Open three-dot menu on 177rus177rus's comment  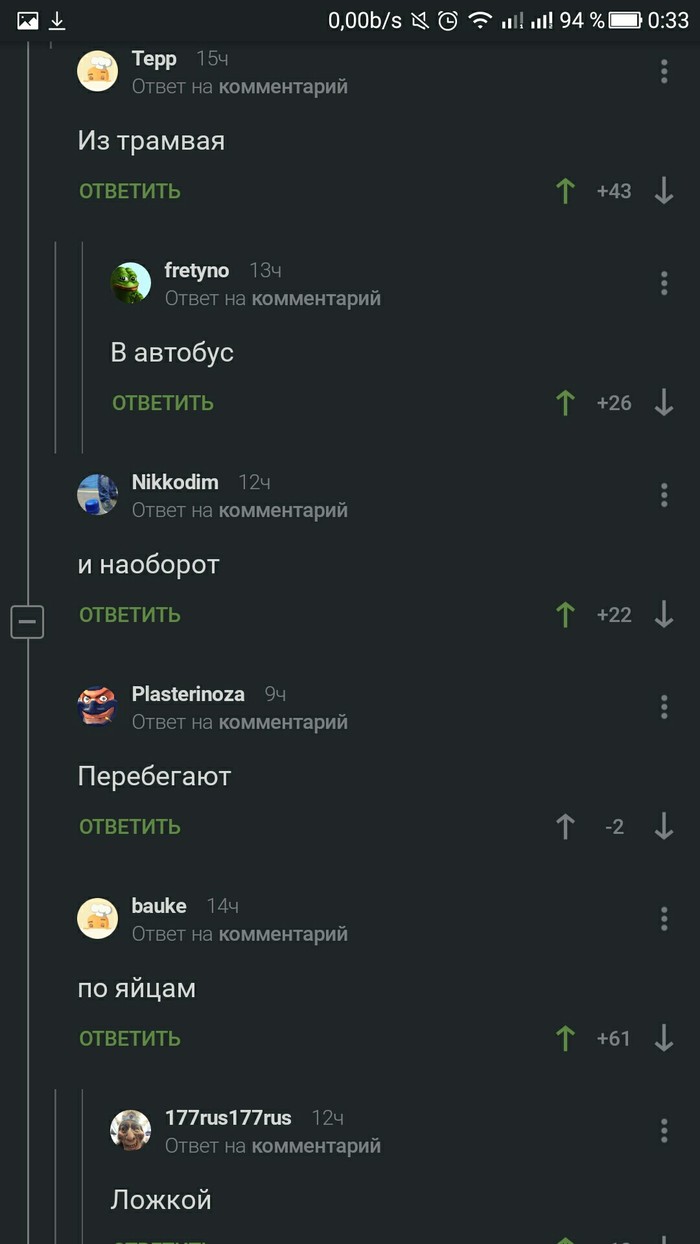(664, 1131)
